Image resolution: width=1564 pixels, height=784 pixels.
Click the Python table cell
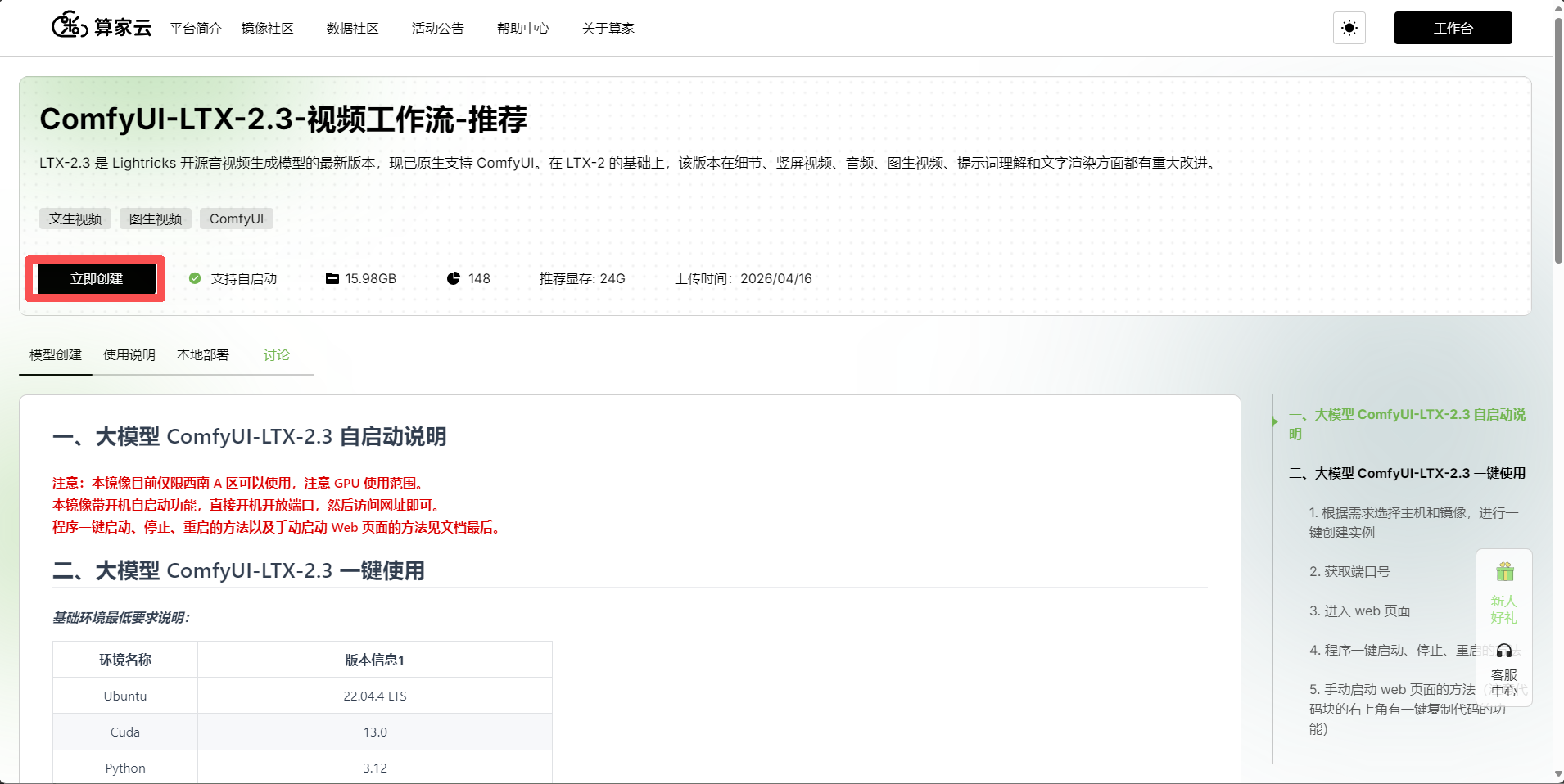[x=125, y=768]
